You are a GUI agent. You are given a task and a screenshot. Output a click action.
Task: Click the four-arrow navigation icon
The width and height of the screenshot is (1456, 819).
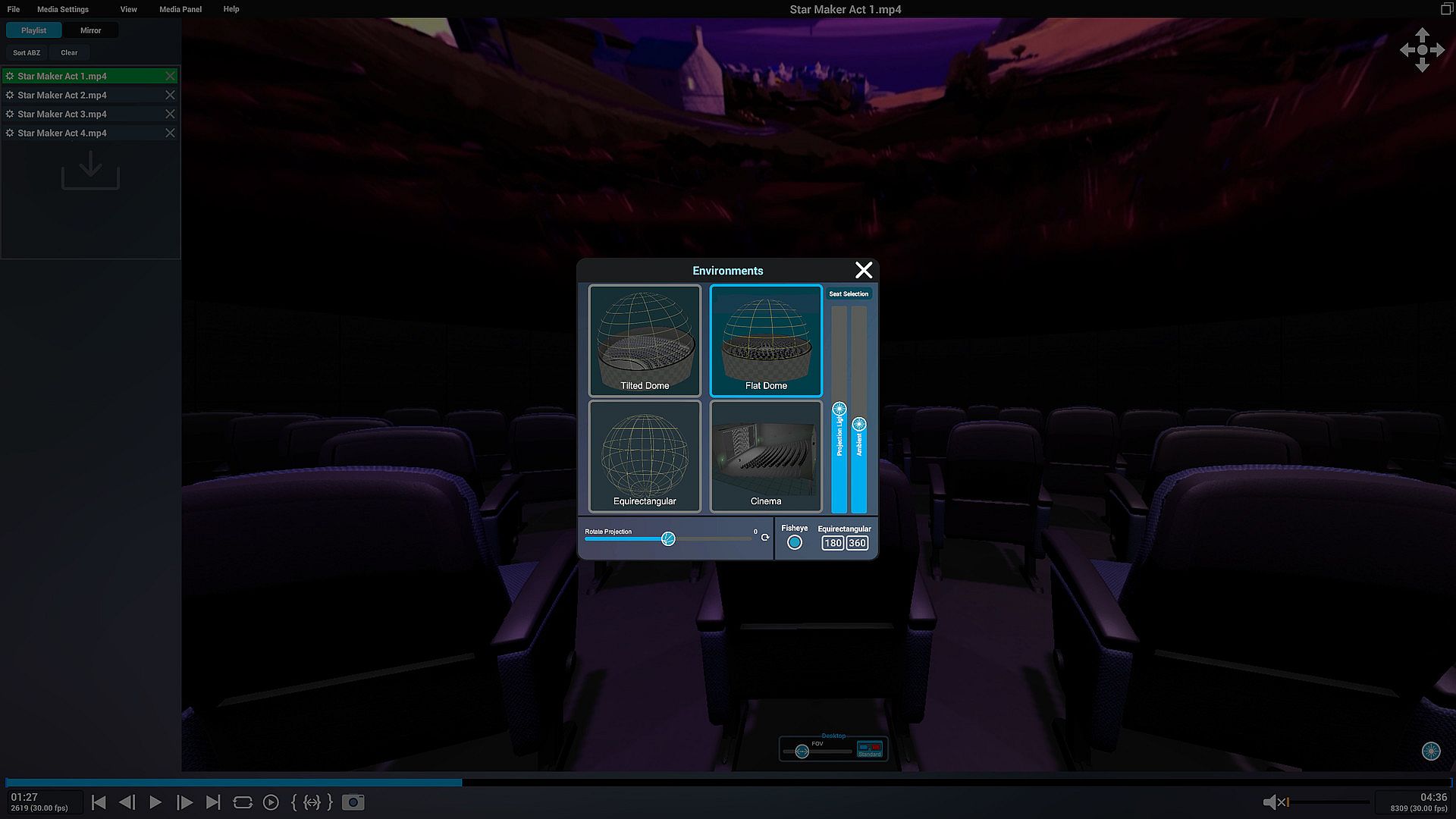[1422, 50]
